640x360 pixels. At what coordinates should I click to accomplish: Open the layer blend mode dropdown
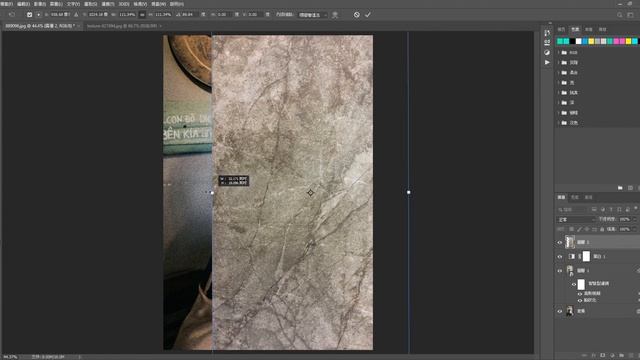[576, 219]
